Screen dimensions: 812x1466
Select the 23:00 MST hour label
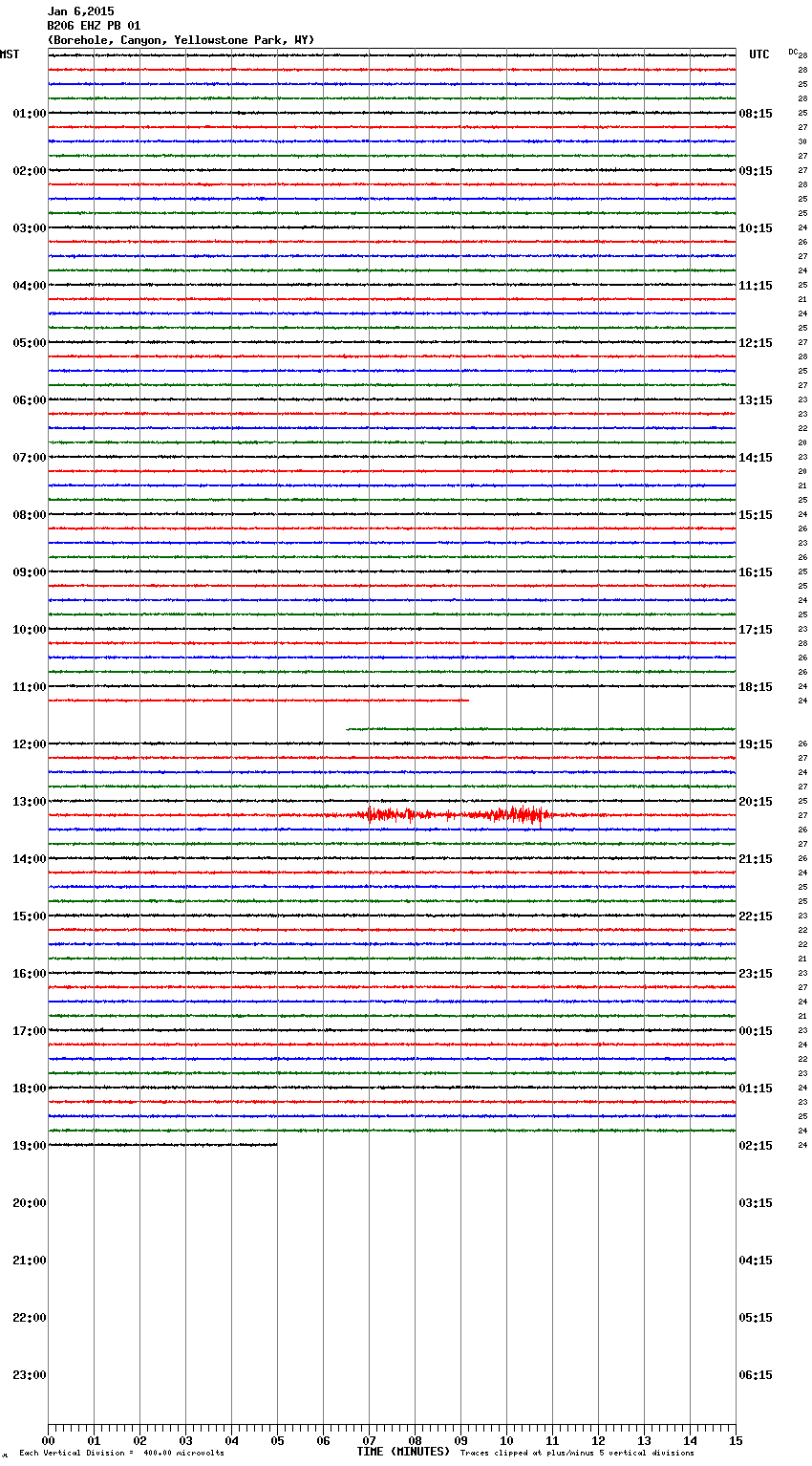(x=30, y=1375)
